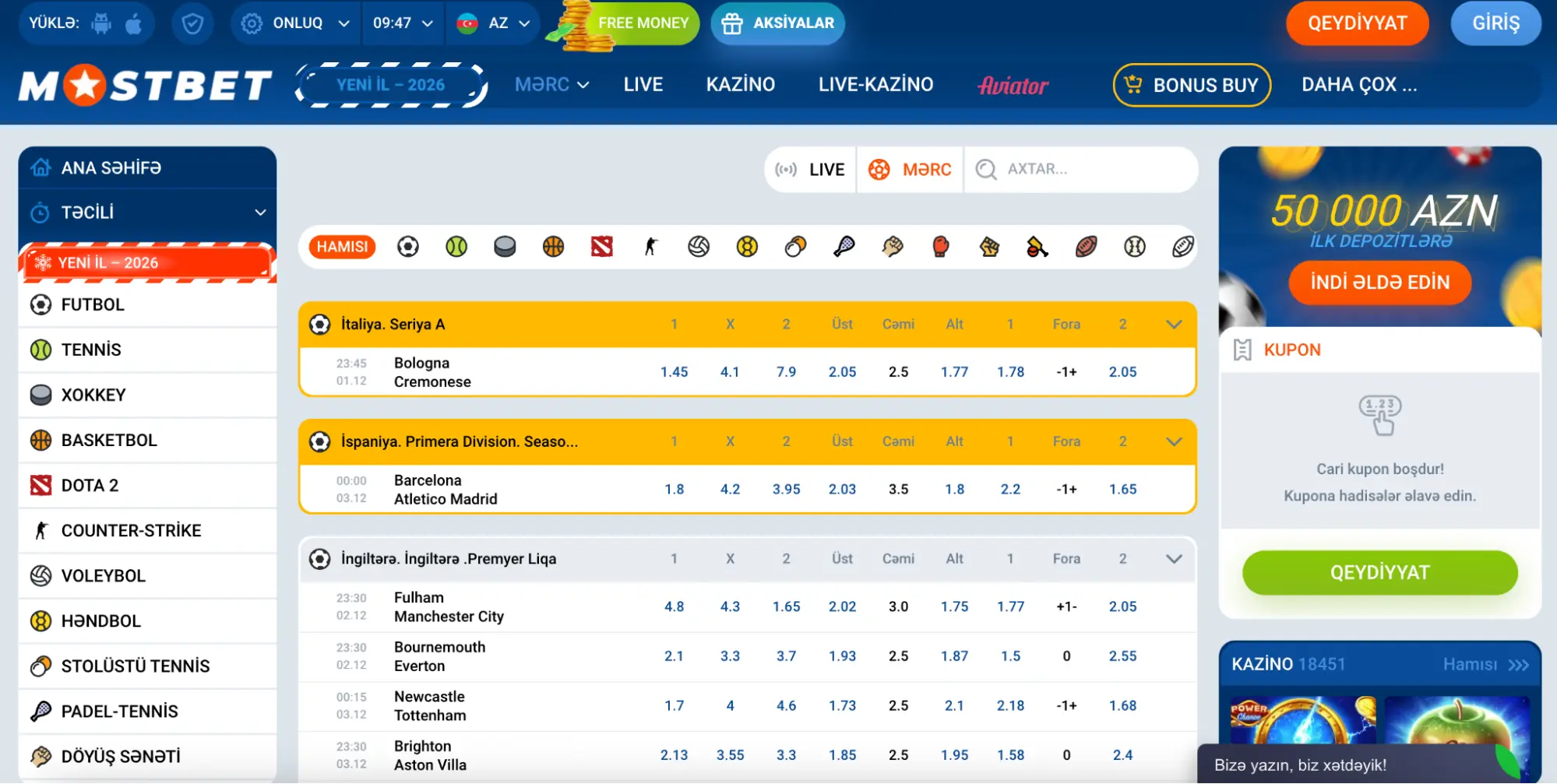Collapse the İtaliya Seriya A section
1557x784 pixels.
1174,325
